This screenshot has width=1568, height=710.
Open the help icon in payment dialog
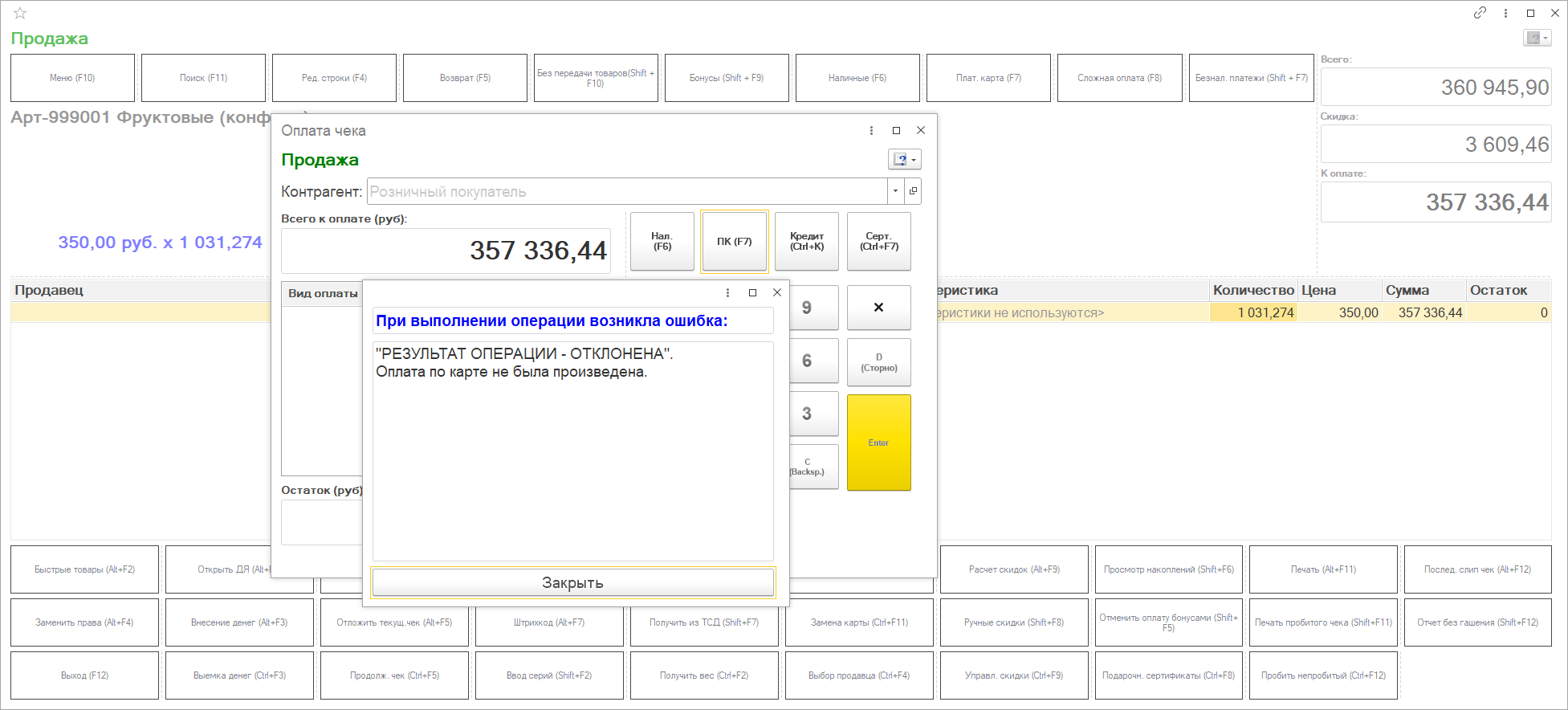point(903,160)
